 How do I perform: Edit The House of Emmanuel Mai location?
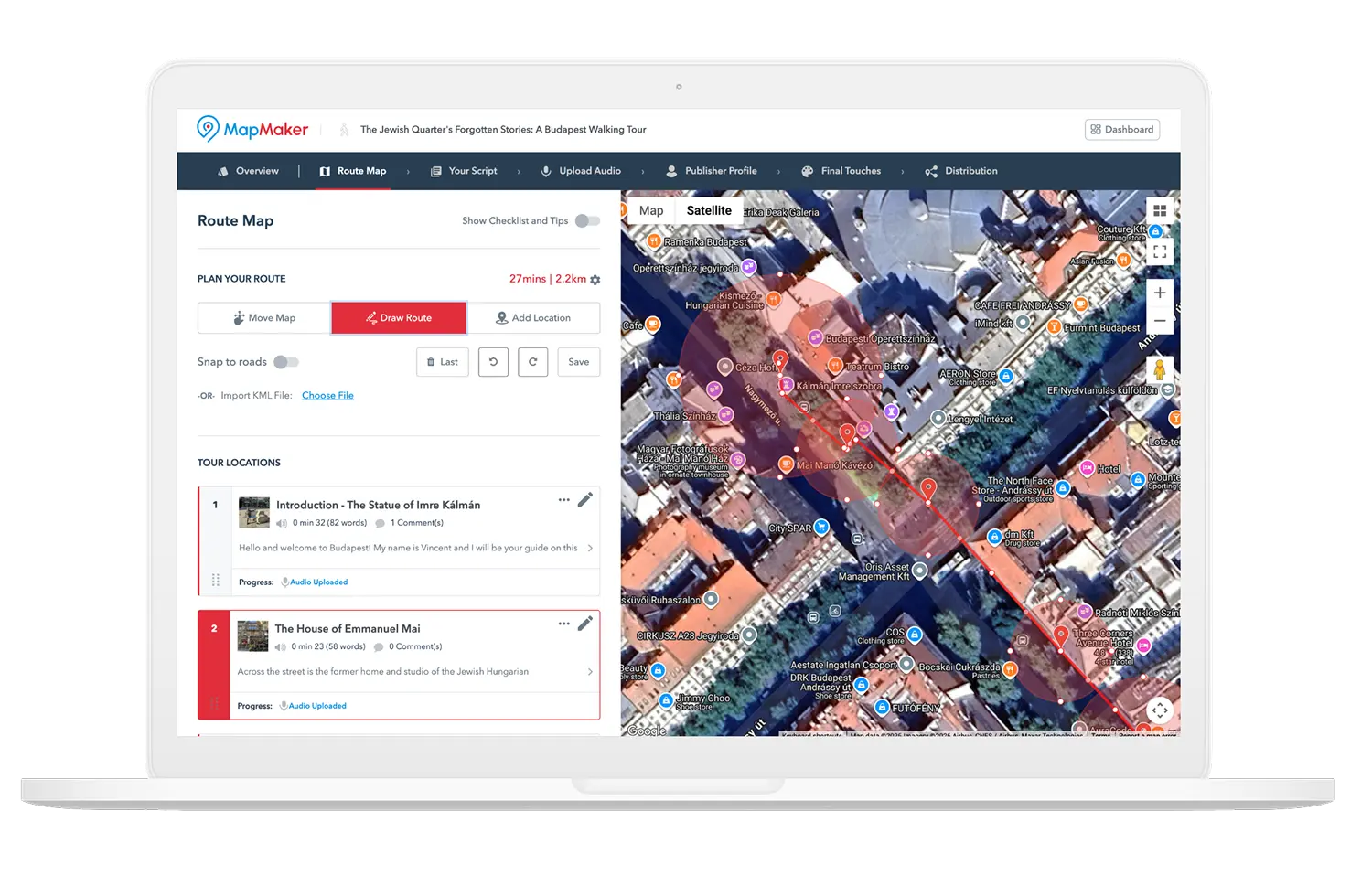coord(585,624)
